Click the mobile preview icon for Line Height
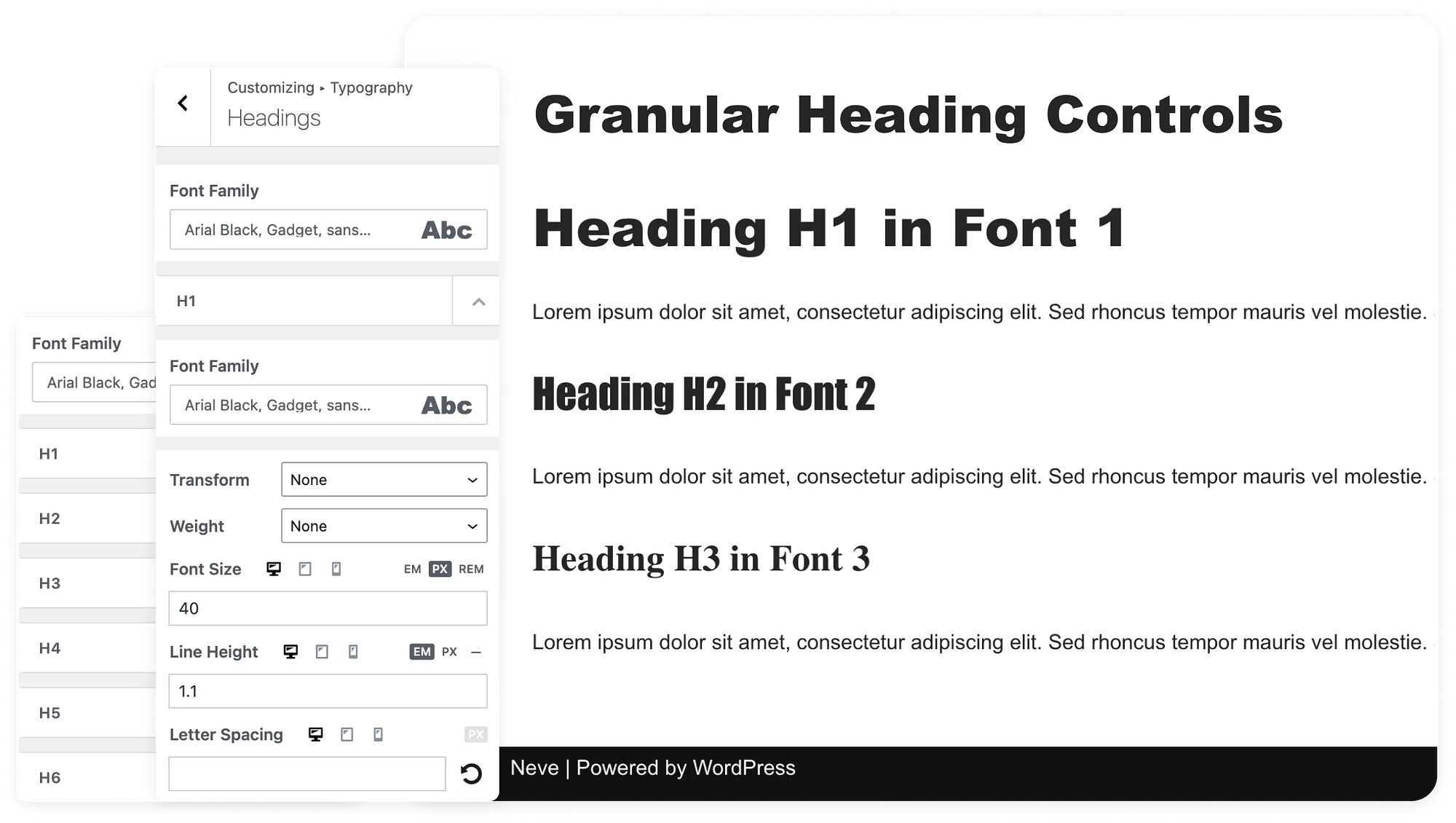This screenshot has height=823, width=1456. click(x=352, y=651)
